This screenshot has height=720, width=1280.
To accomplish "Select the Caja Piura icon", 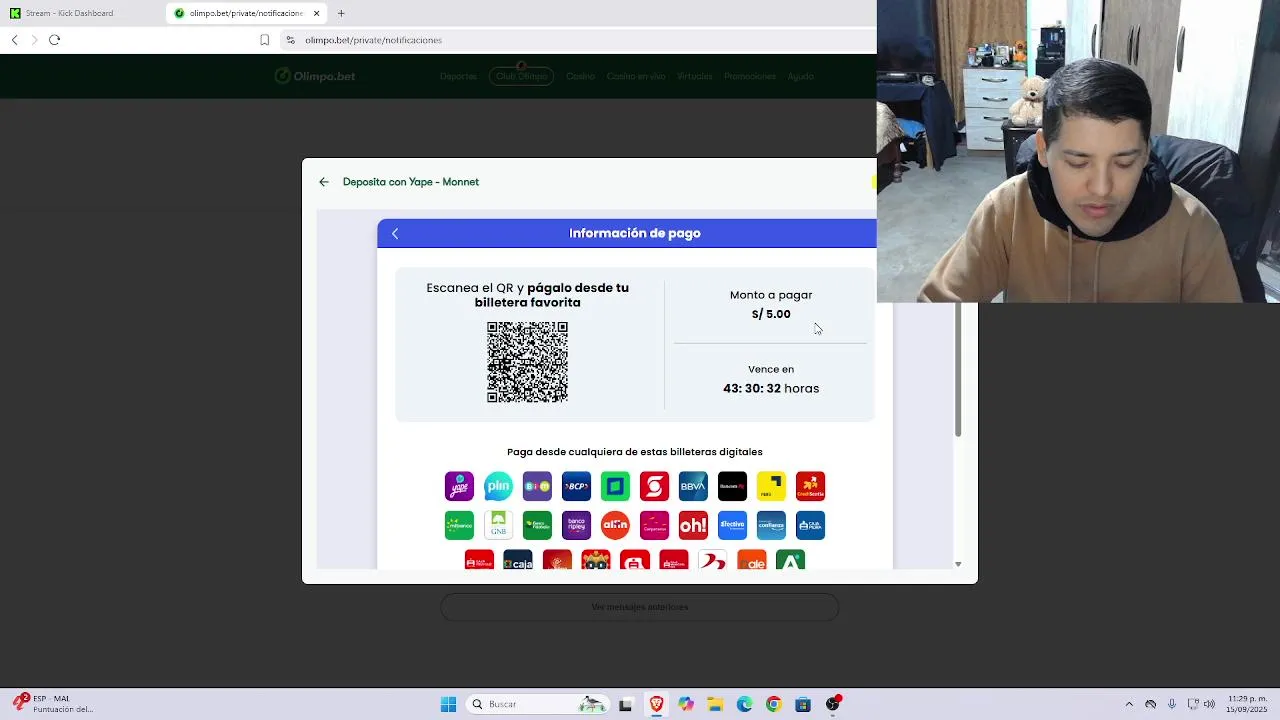I will pyautogui.click(x=810, y=525).
